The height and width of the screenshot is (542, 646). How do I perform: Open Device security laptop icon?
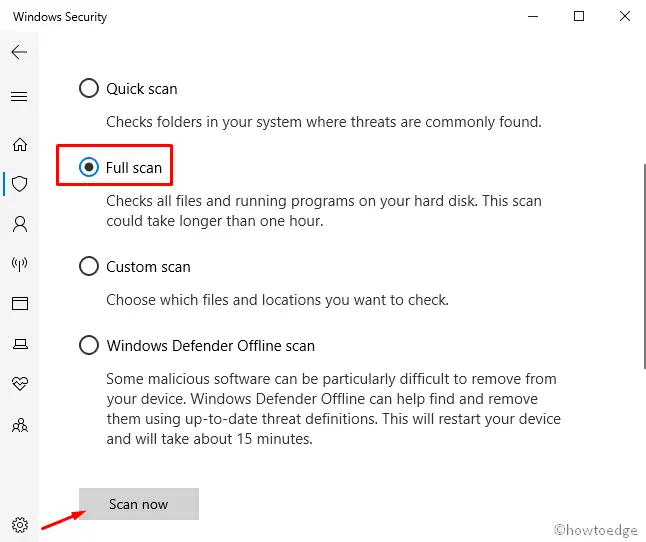[x=18, y=344]
